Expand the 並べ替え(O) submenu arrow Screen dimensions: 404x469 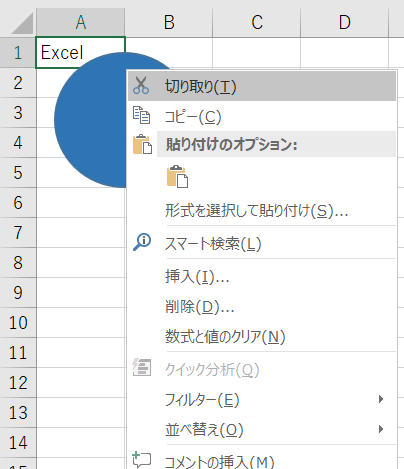pos(381,429)
